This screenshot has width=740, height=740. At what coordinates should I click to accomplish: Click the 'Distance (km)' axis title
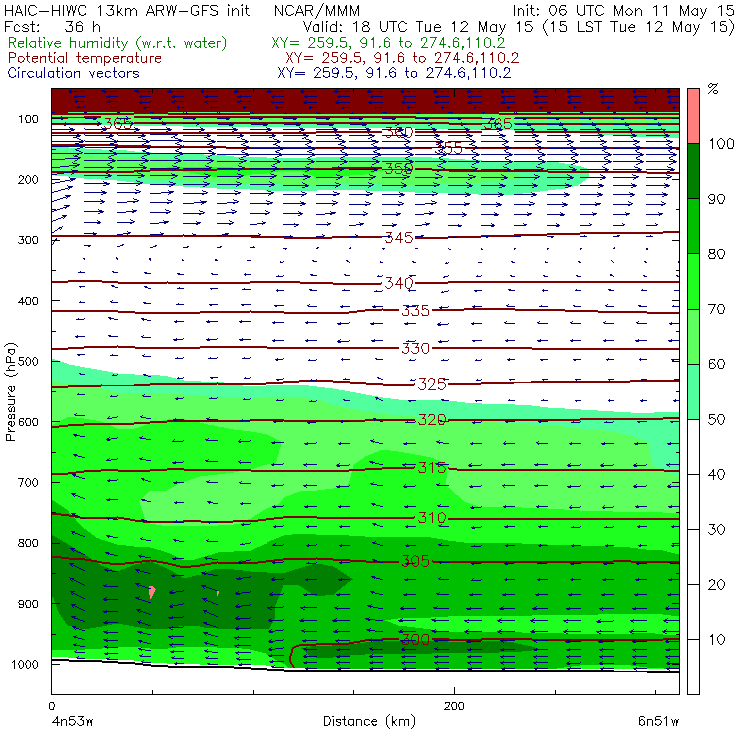369,722
